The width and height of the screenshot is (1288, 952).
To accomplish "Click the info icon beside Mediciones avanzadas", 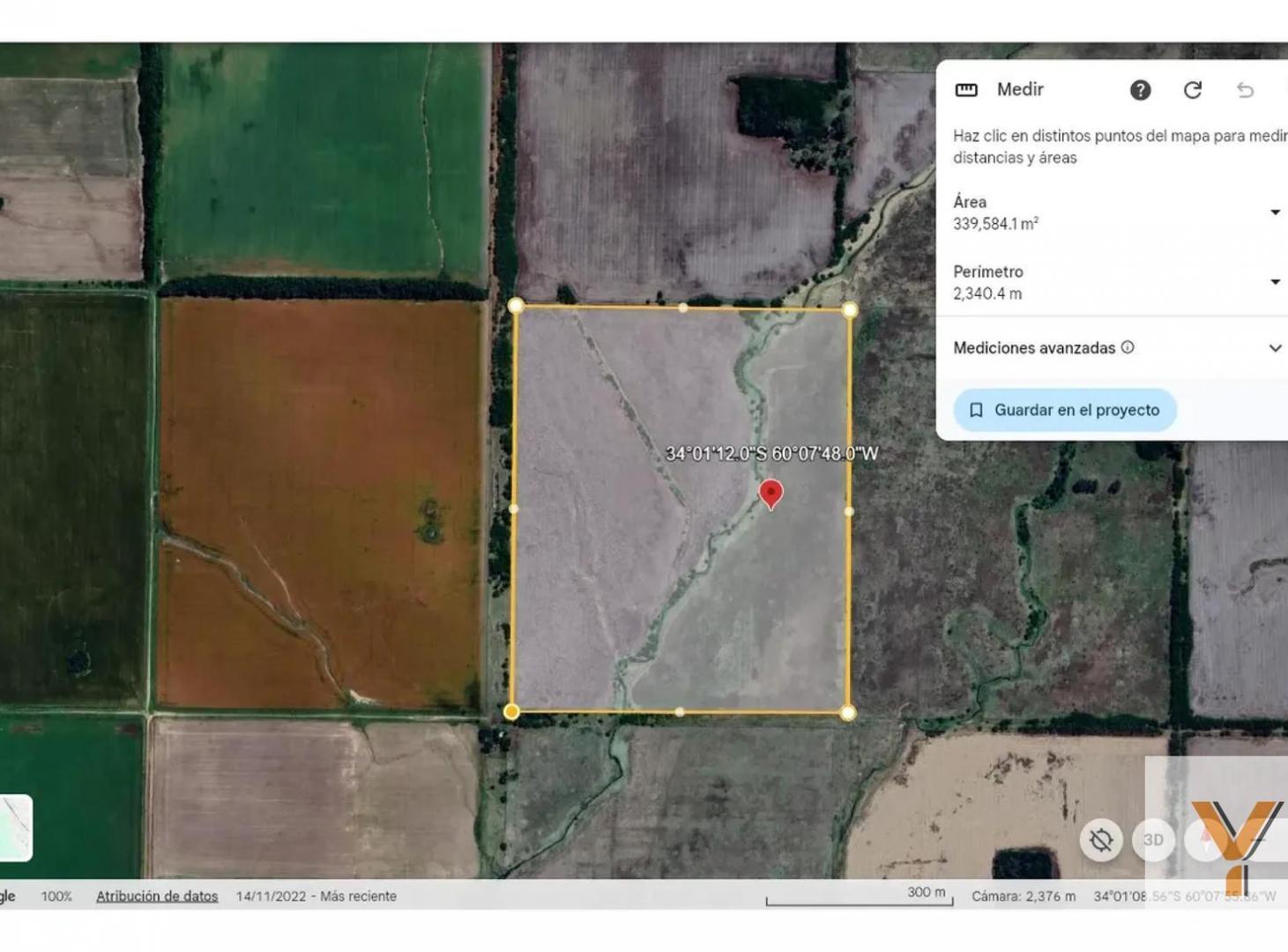I will pos(1128,347).
